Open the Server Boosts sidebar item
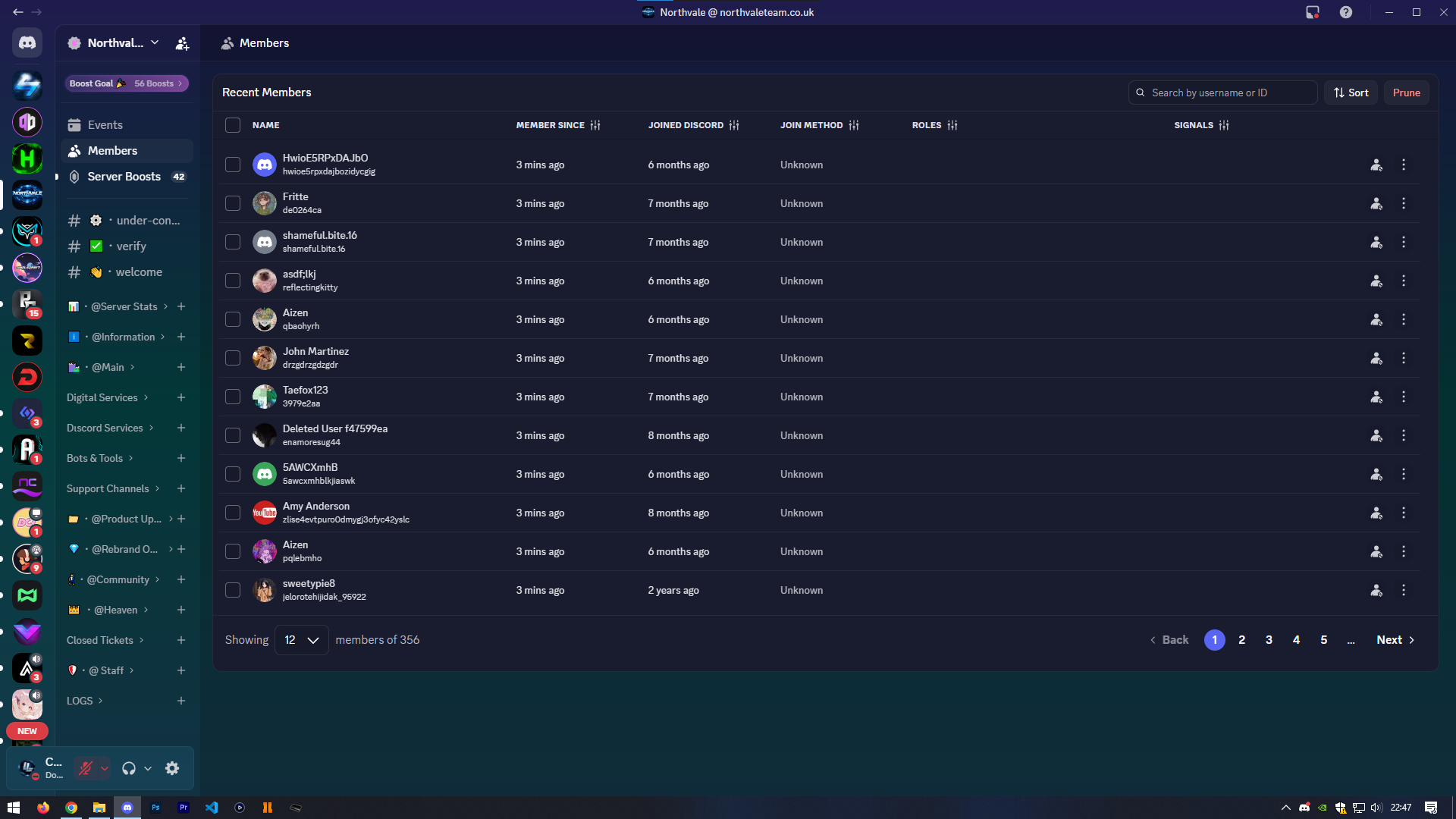This screenshot has height=819, width=1456. point(124,177)
